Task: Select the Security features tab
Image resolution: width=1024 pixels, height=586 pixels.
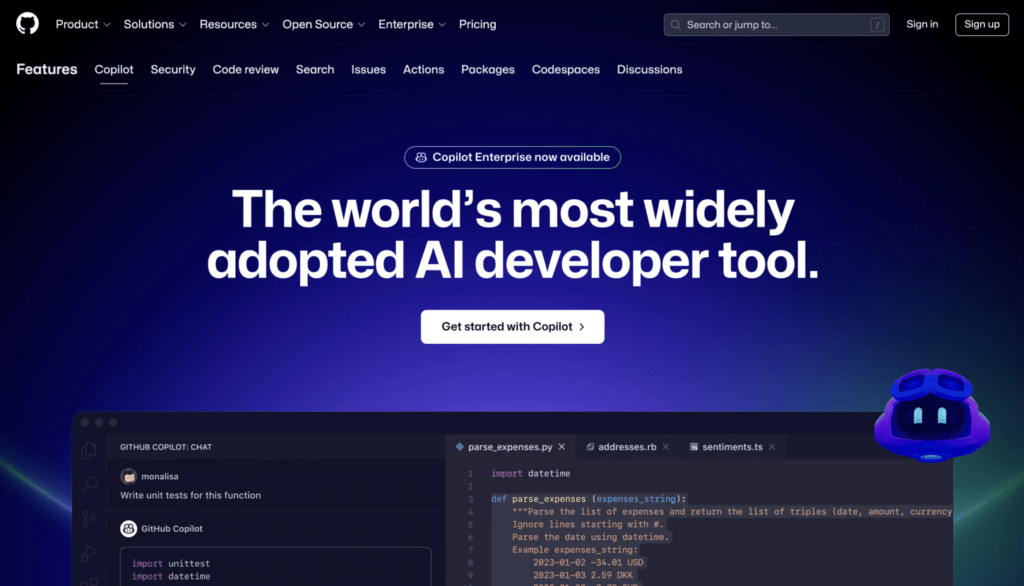Action: (x=173, y=69)
